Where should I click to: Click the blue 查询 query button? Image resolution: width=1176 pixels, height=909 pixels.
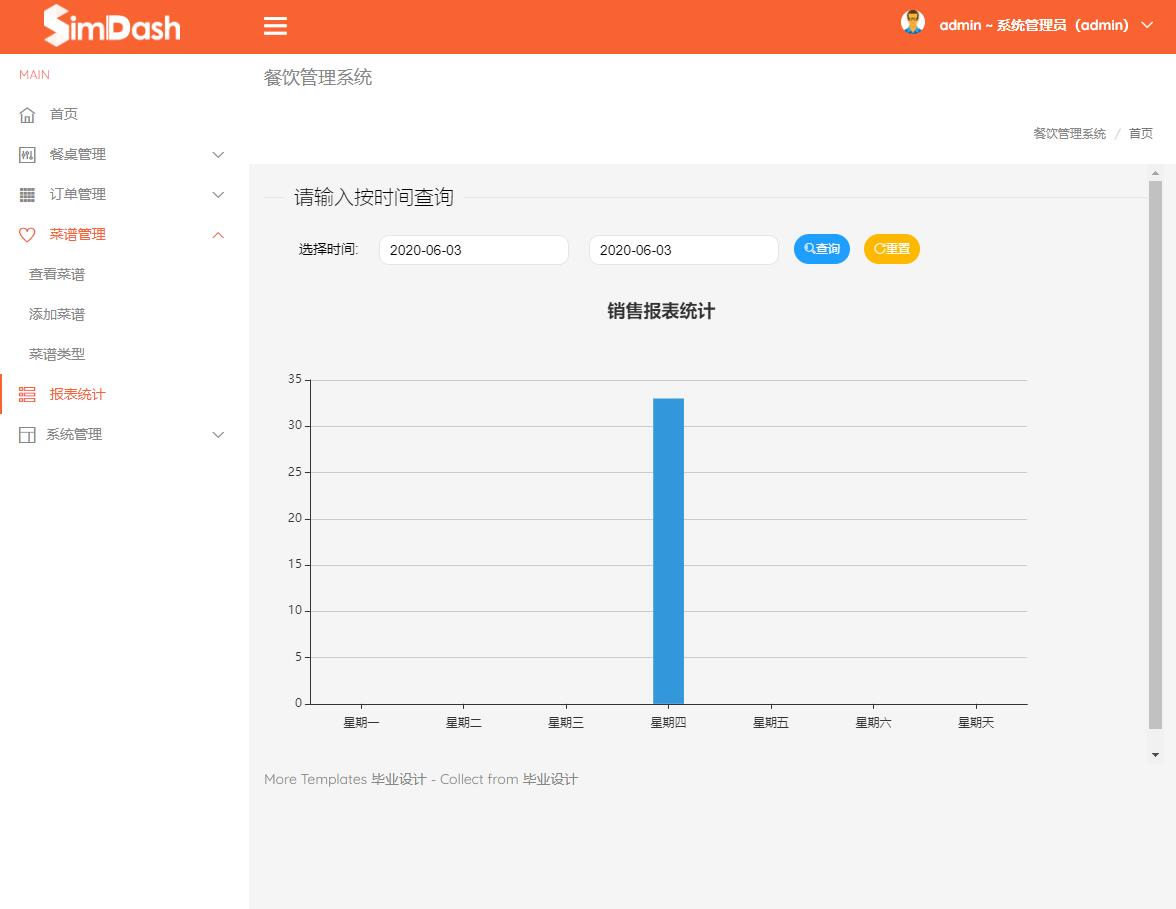coord(821,249)
